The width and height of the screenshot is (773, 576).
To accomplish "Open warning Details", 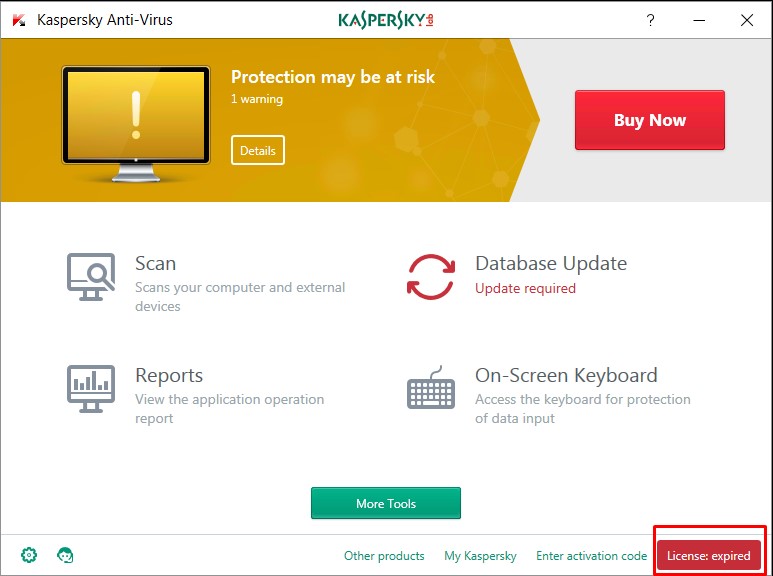I will [258, 150].
